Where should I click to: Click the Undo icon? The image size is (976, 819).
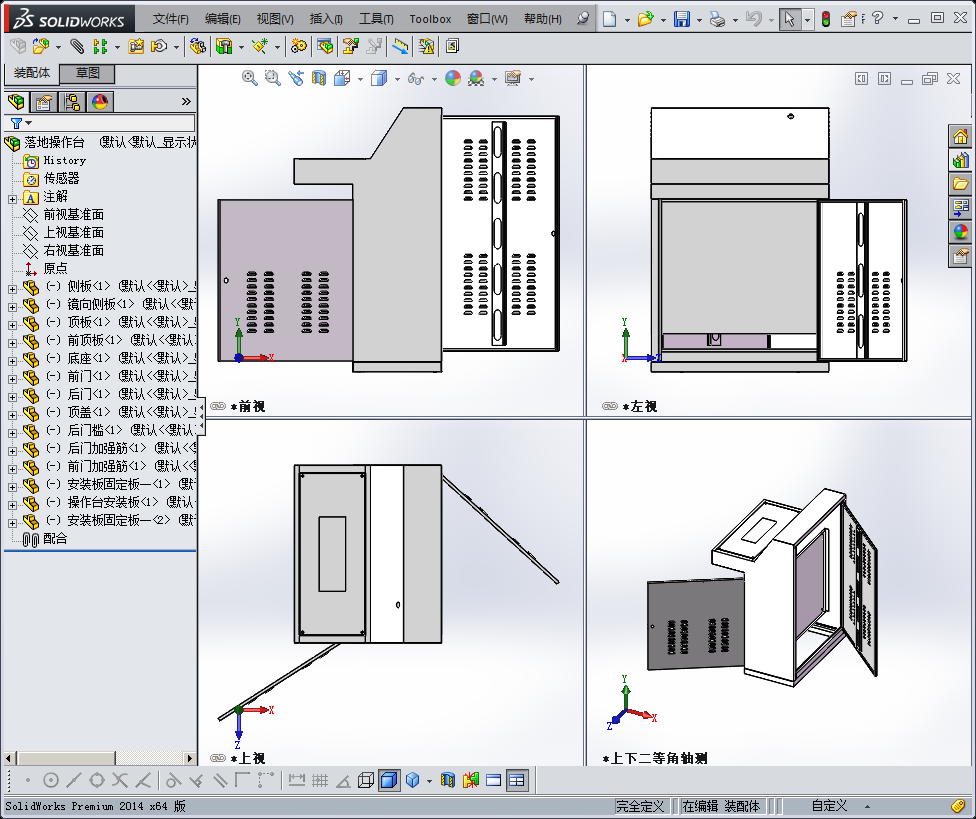pyautogui.click(x=753, y=19)
